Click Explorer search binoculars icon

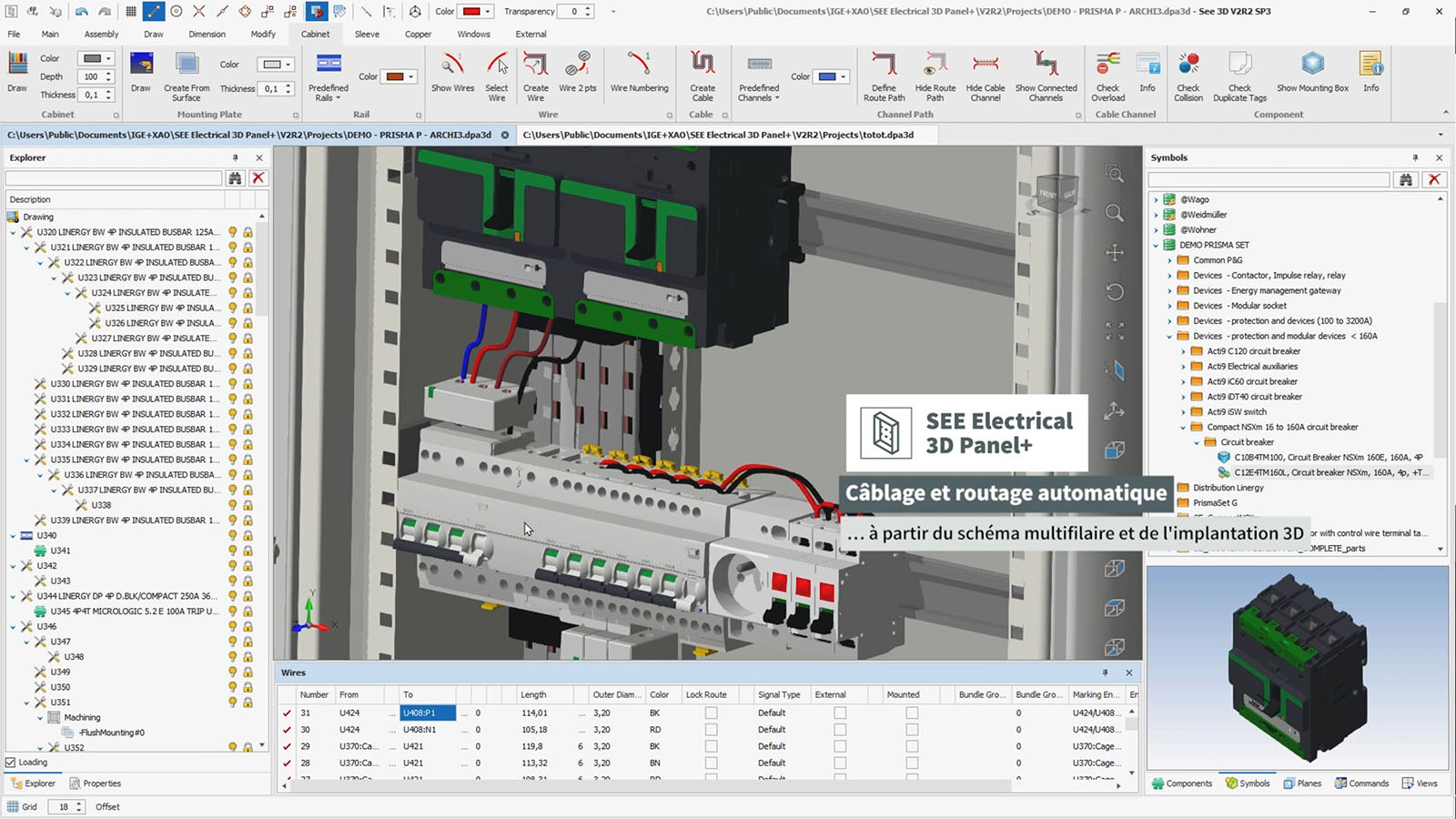pyautogui.click(x=236, y=178)
